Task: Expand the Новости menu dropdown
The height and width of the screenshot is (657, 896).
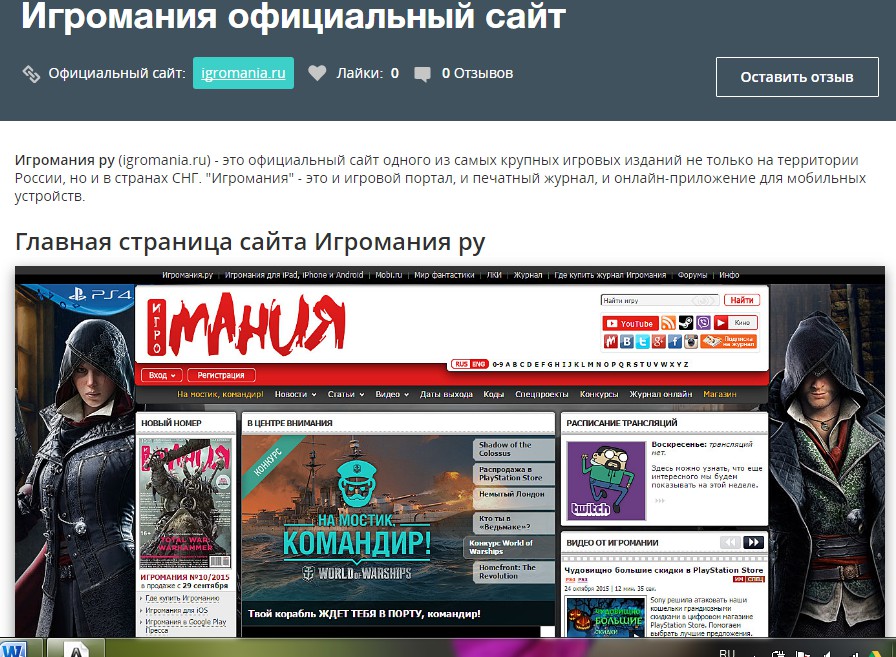Action: click(x=295, y=394)
